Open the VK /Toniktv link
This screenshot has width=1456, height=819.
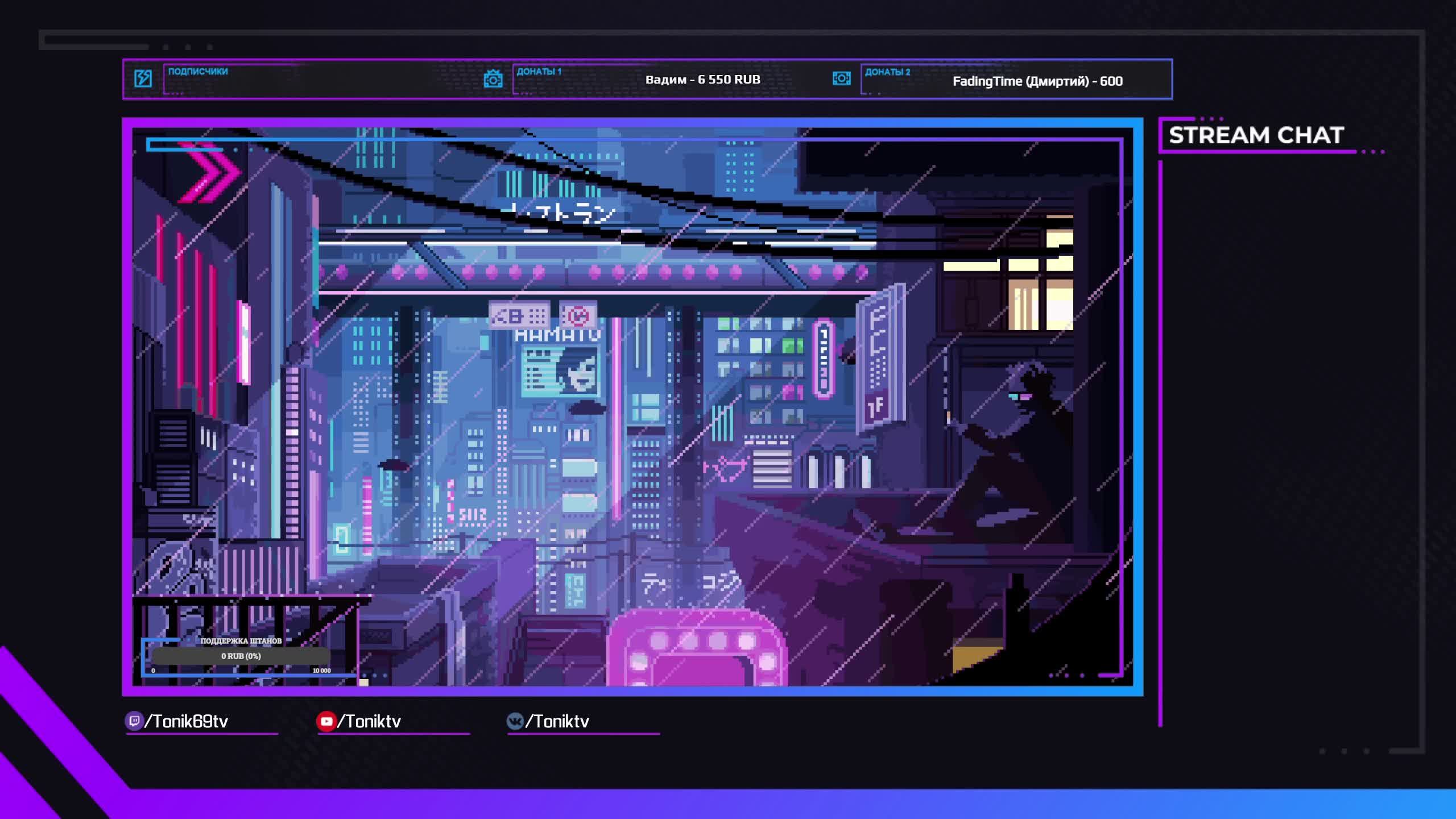coord(557,721)
